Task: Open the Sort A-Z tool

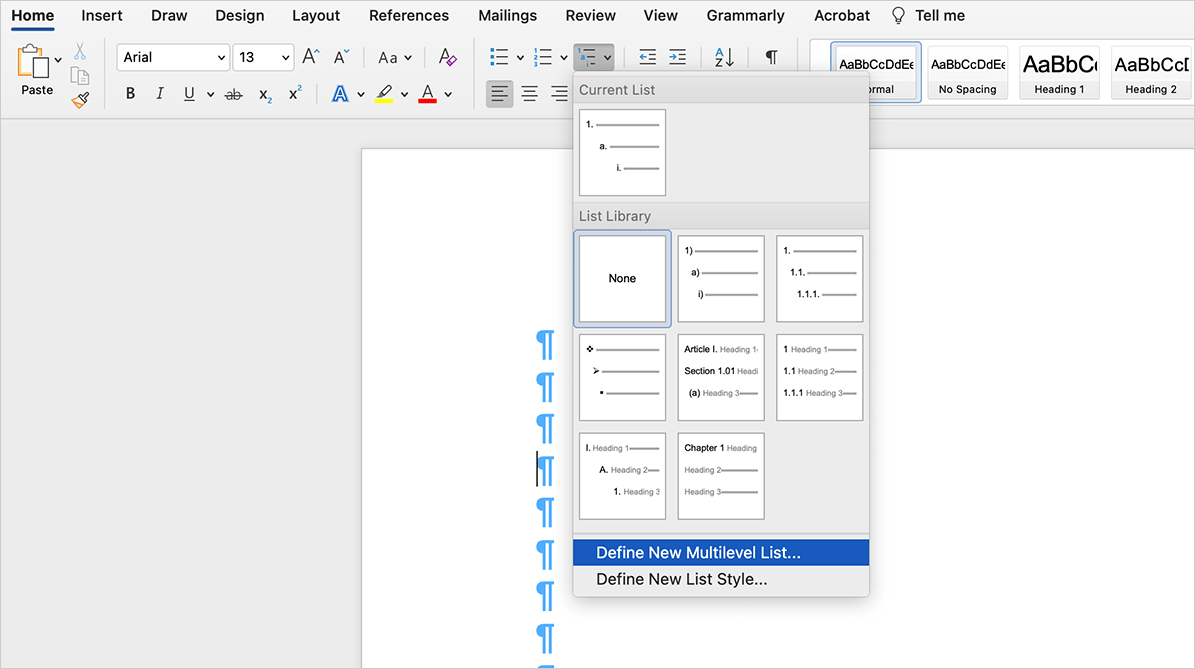Action: tap(722, 57)
